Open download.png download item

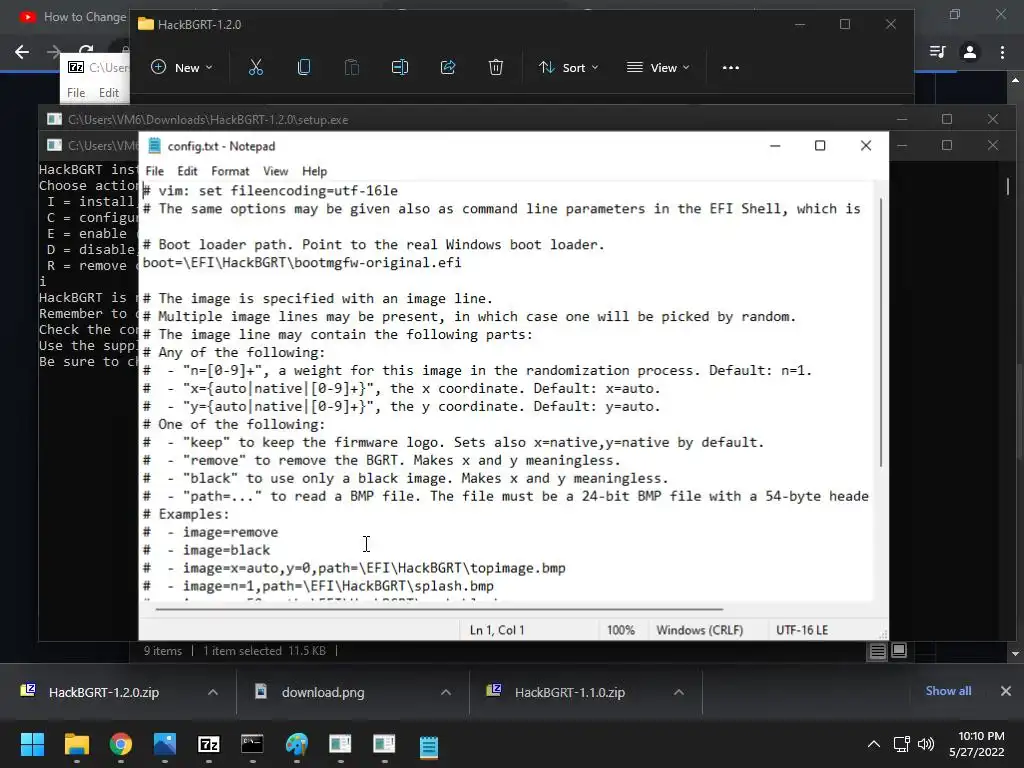click(x=323, y=692)
